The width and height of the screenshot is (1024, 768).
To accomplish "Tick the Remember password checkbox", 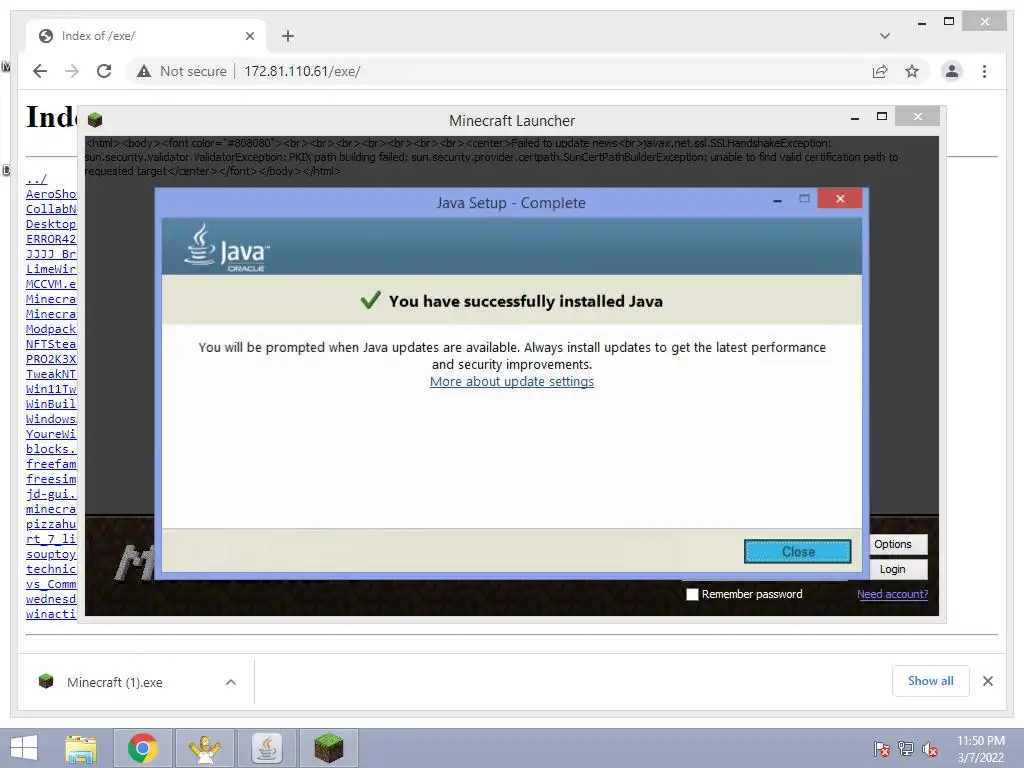I will pos(692,594).
